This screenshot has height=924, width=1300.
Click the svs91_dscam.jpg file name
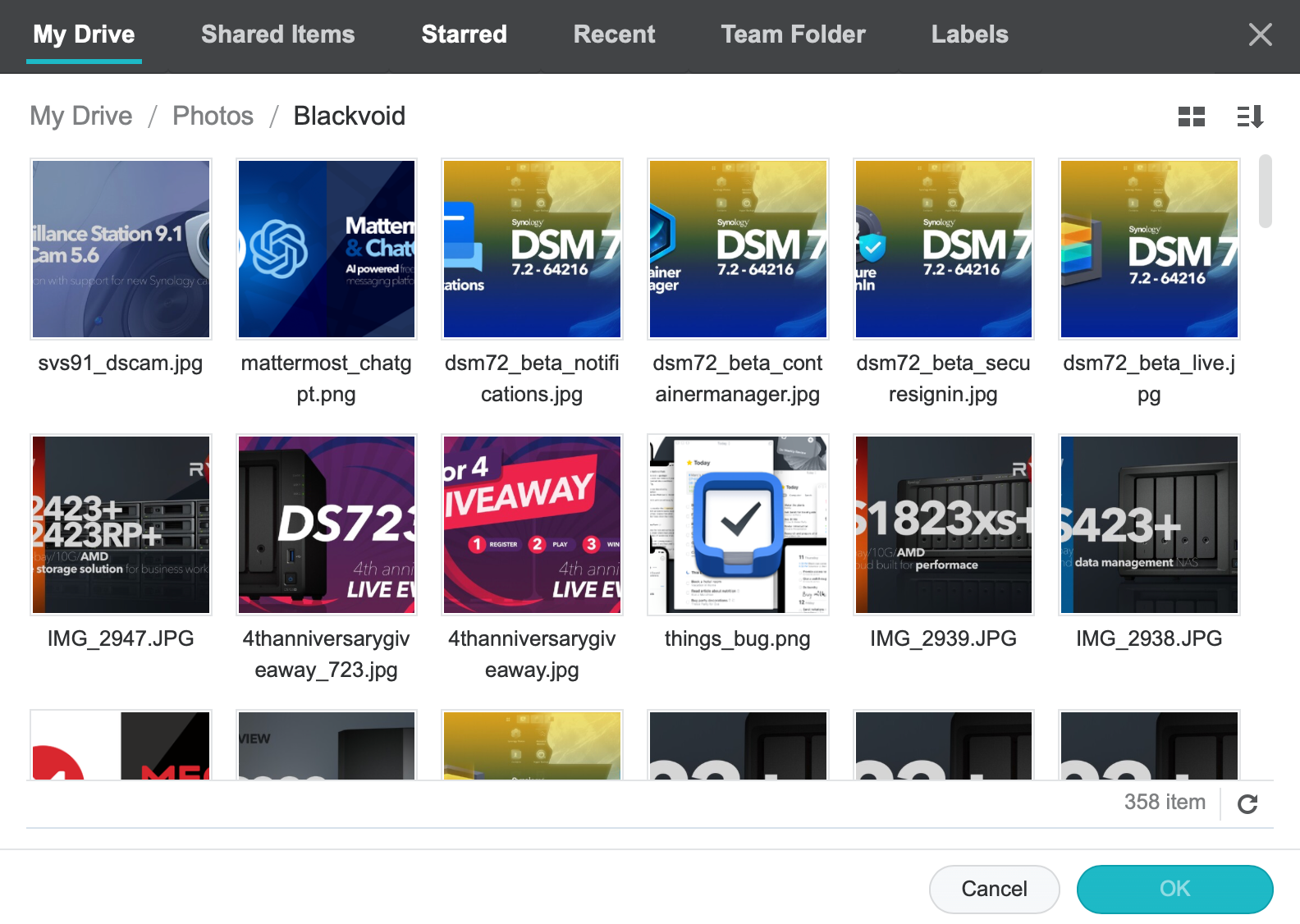click(x=121, y=363)
